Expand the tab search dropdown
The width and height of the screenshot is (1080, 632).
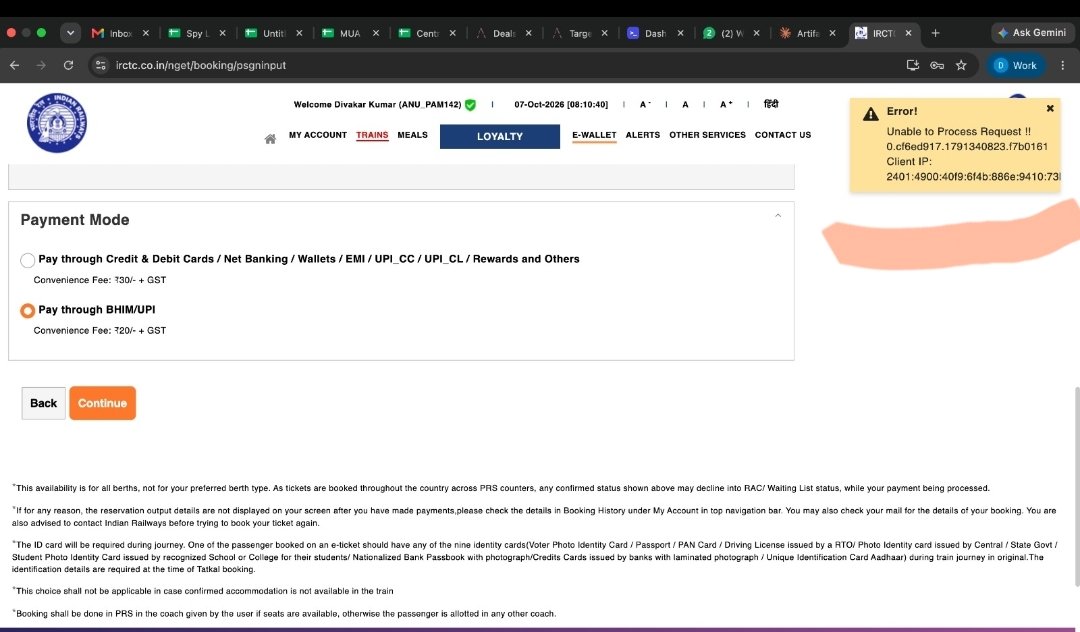[70, 33]
